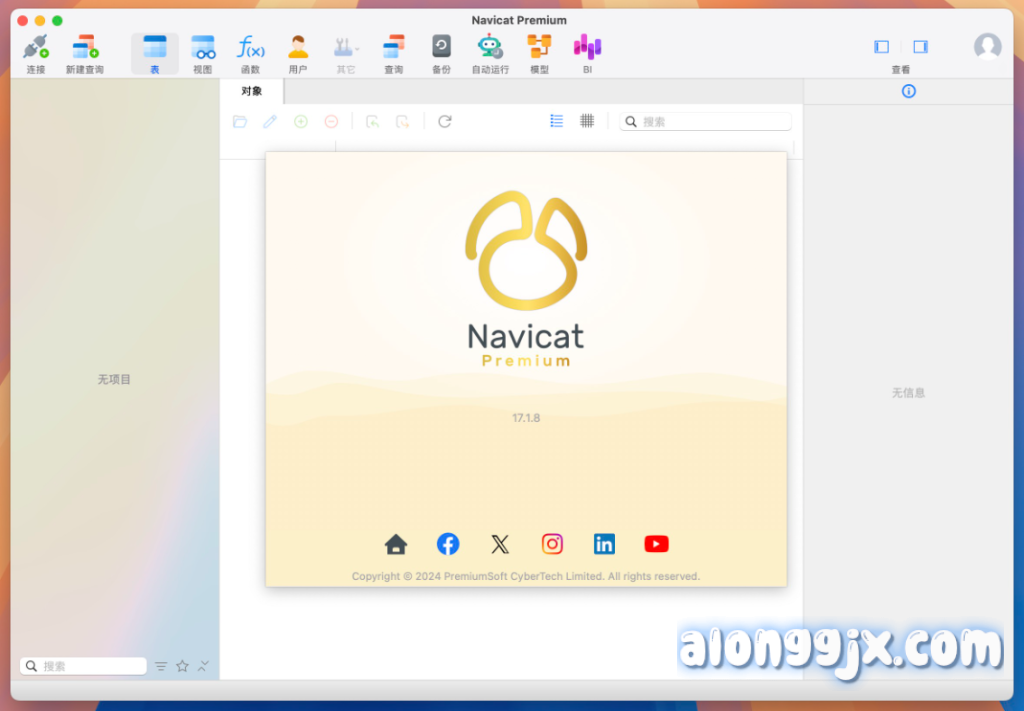This screenshot has height=711, width=1024.
Task: Click the Connection (连接) toolbar icon
Action: 36,51
